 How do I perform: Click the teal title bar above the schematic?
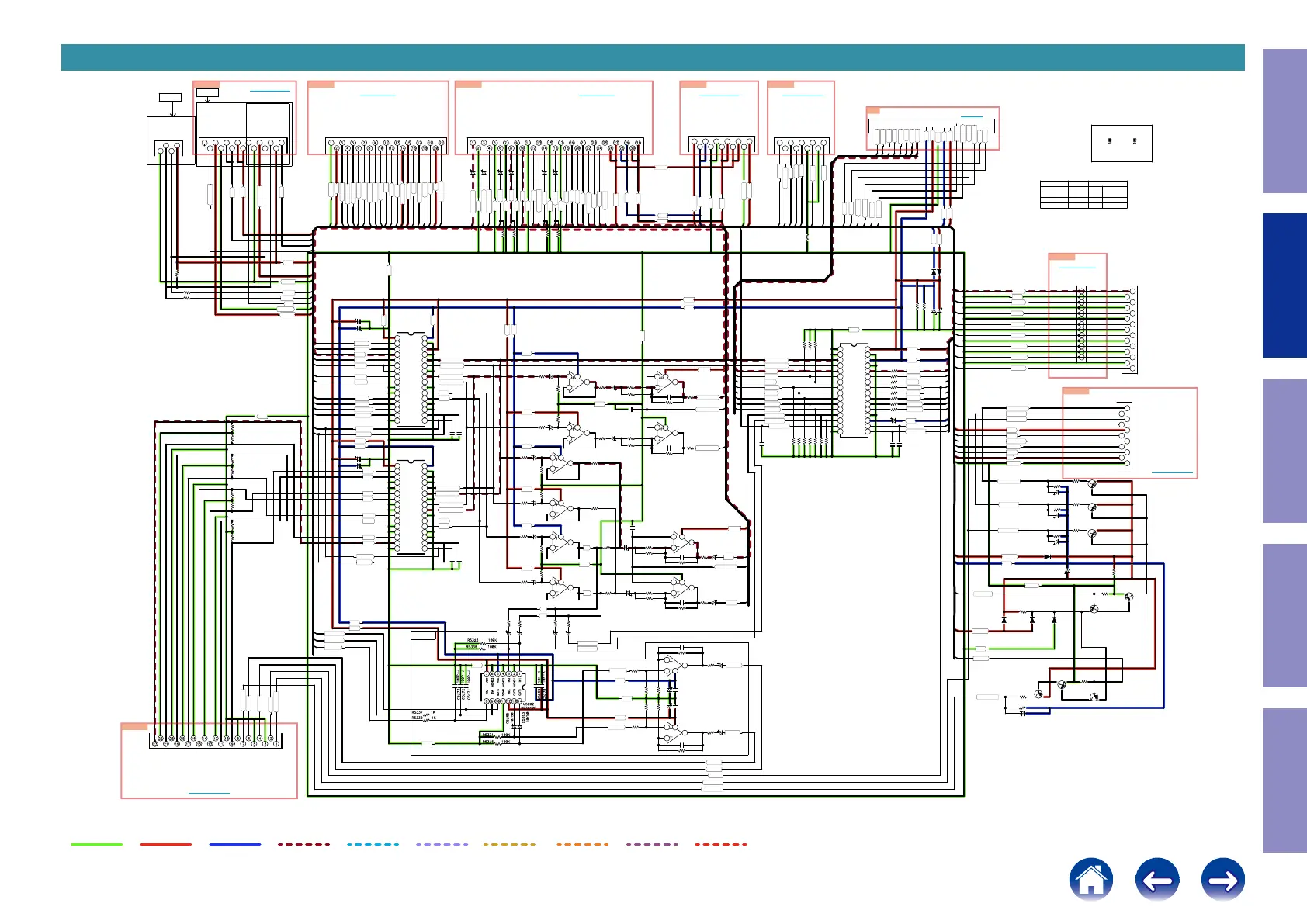[653, 57]
